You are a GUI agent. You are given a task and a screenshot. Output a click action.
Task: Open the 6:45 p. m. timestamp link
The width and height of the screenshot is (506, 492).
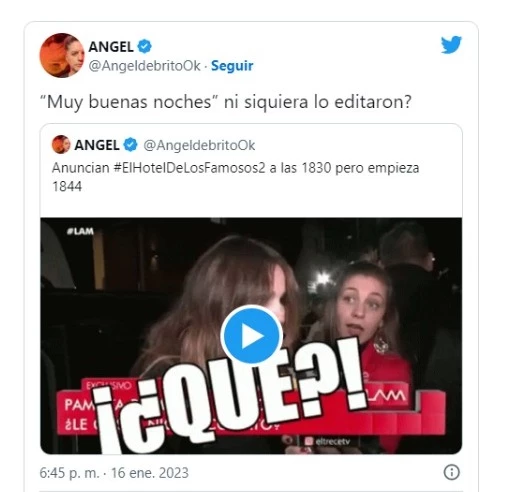tap(69, 473)
